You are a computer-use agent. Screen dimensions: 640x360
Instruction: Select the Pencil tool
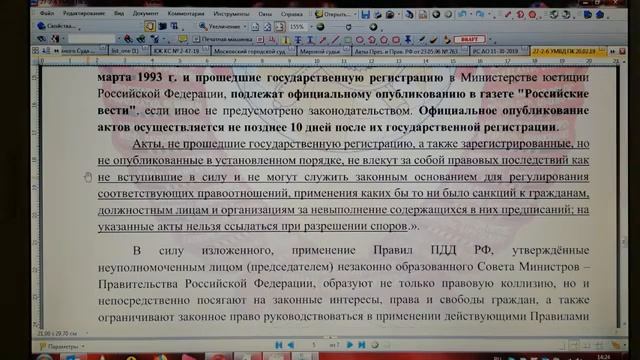[422, 40]
